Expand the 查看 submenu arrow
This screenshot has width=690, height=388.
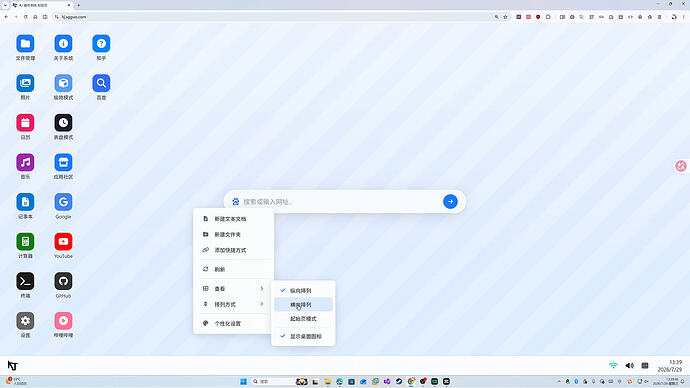point(262,289)
